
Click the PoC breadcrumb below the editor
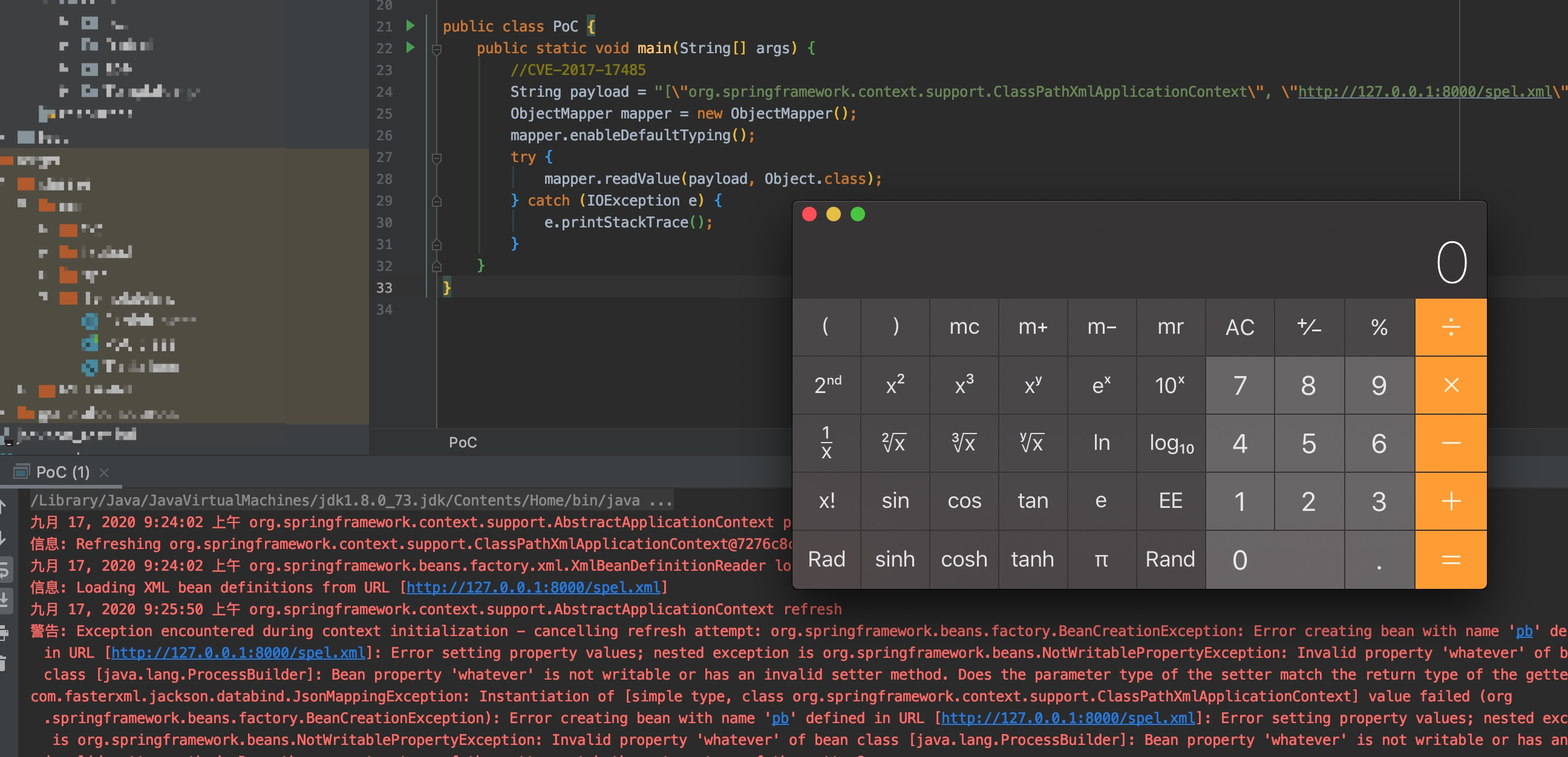tap(463, 443)
